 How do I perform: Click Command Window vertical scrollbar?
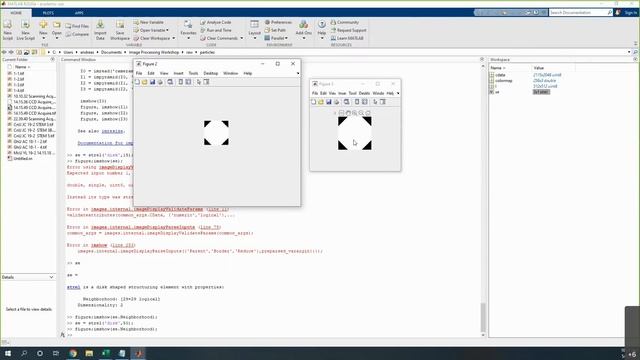pyautogui.click(x=483, y=318)
